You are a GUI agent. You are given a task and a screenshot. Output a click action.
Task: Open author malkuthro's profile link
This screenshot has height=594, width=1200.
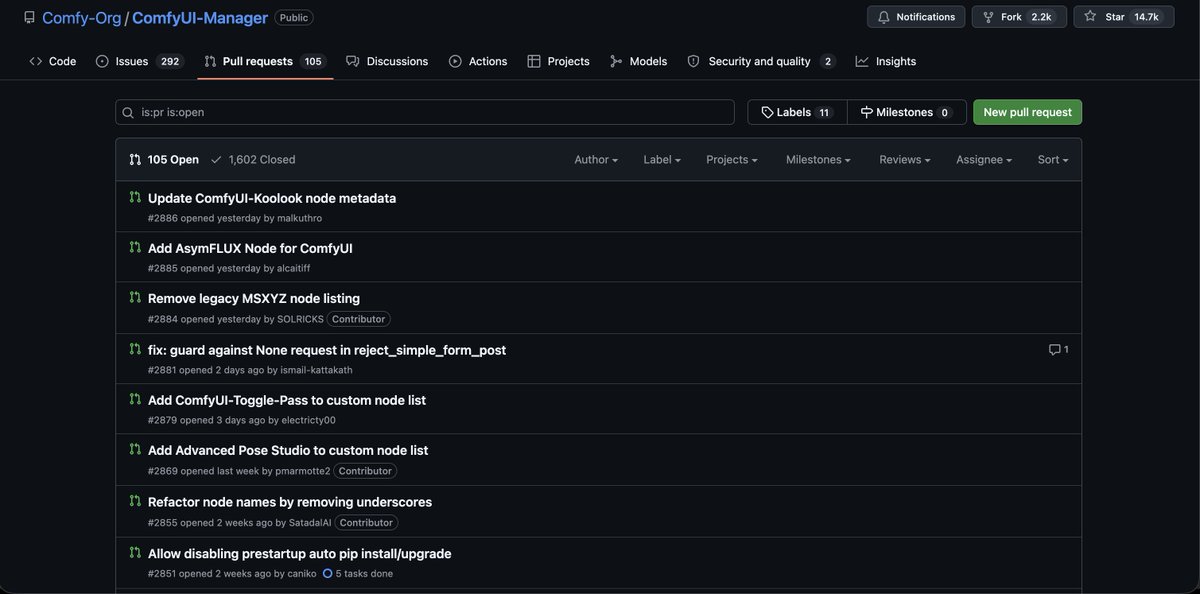(299, 218)
